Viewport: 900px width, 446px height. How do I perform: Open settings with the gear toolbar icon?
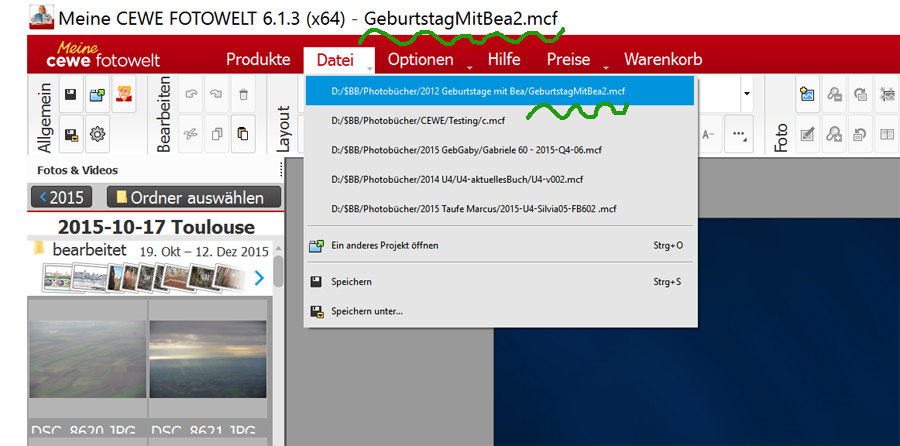tap(98, 134)
